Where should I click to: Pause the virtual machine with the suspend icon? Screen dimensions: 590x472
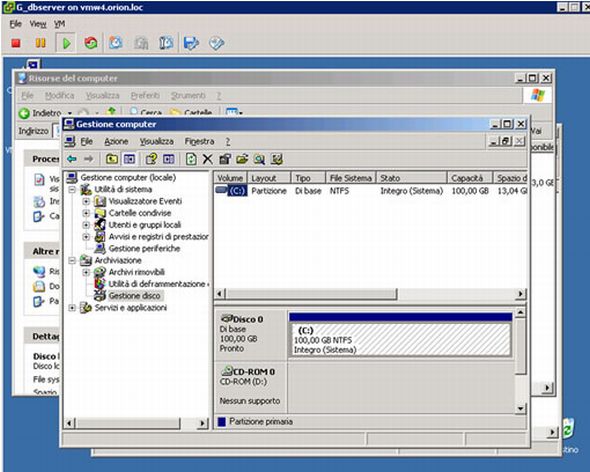pyautogui.click(x=41, y=43)
